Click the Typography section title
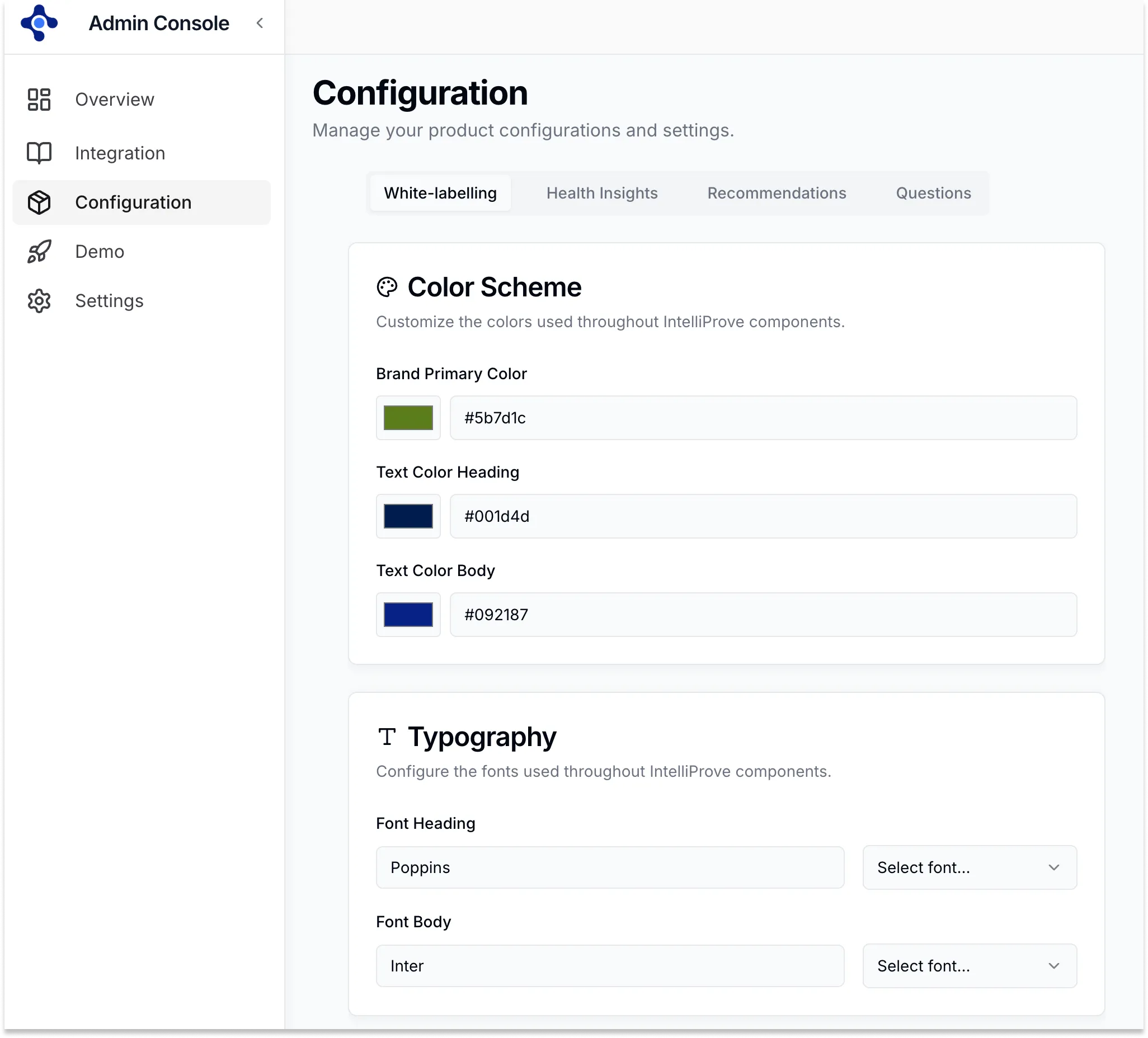The width and height of the screenshot is (1148, 1038). point(482,737)
